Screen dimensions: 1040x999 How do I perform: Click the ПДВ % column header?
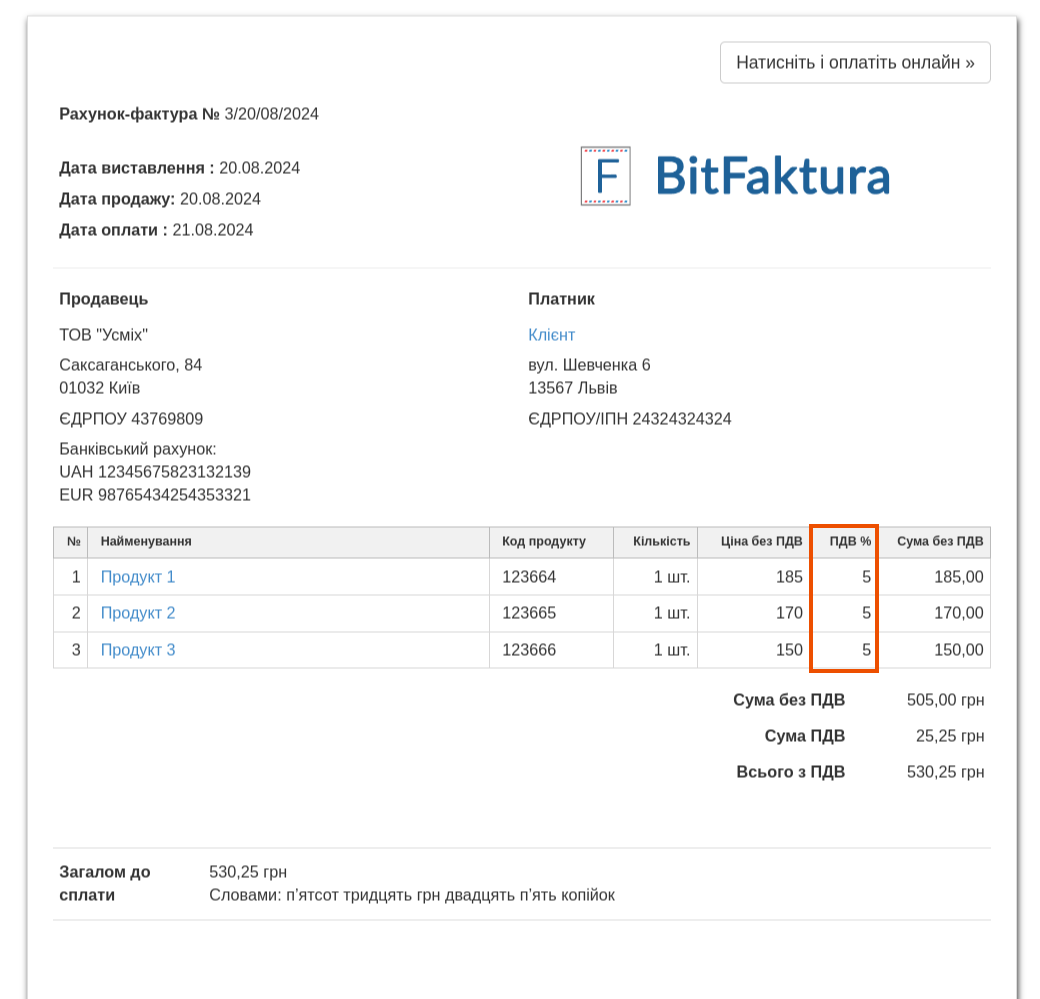(x=850, y=541)
